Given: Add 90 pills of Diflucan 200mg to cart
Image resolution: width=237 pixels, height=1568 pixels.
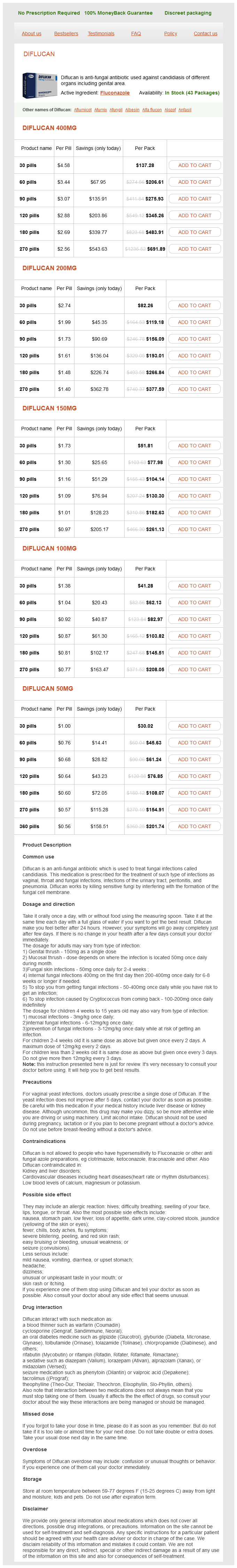Looking at the screenshot, I should [x=195, y=339].
